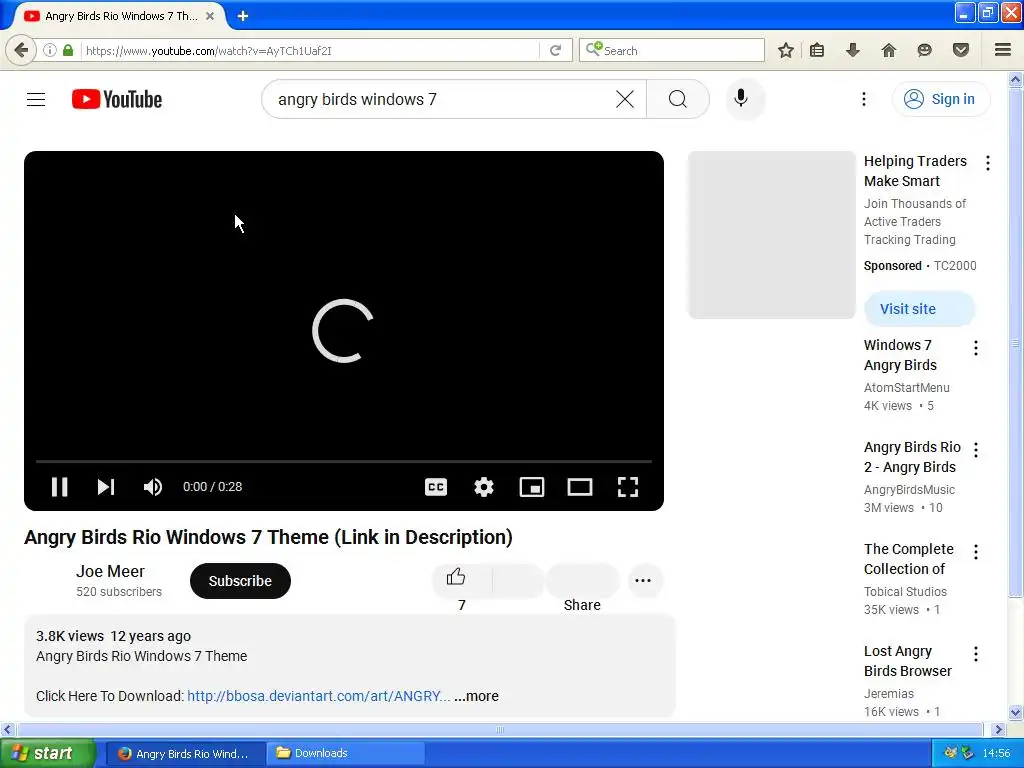Screen dimensions: 1024x768
Task: Subscribe to Joe Meer's channel
Action: pyautogui.click(x=240, y=581)
